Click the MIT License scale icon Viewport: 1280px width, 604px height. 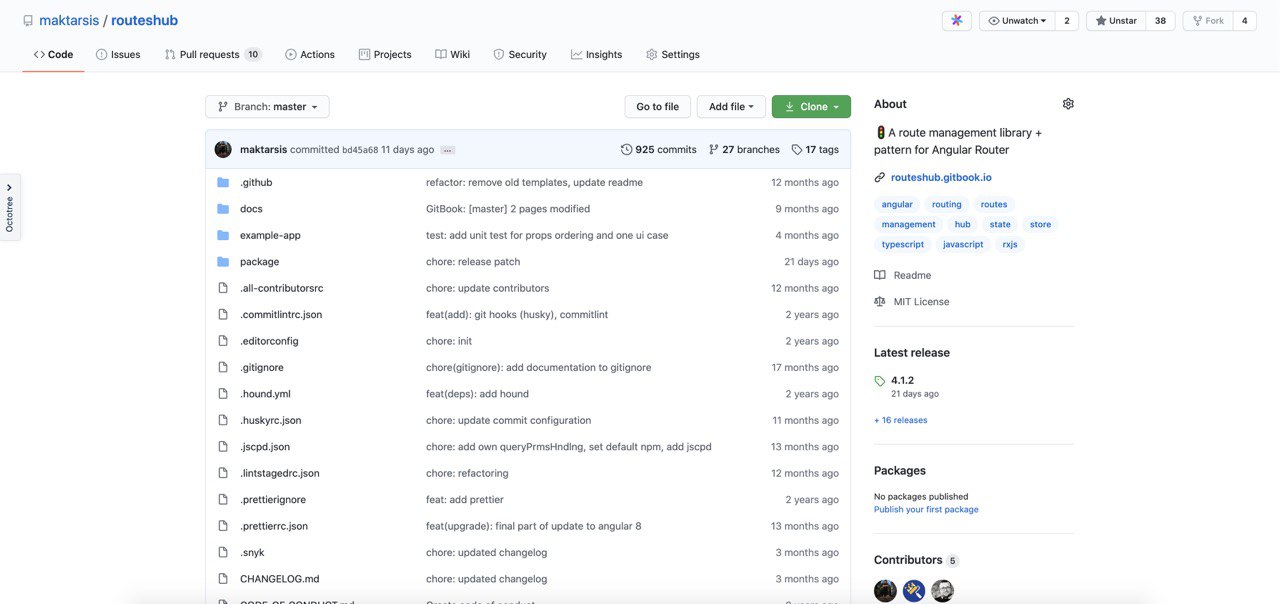coord(880,301)
